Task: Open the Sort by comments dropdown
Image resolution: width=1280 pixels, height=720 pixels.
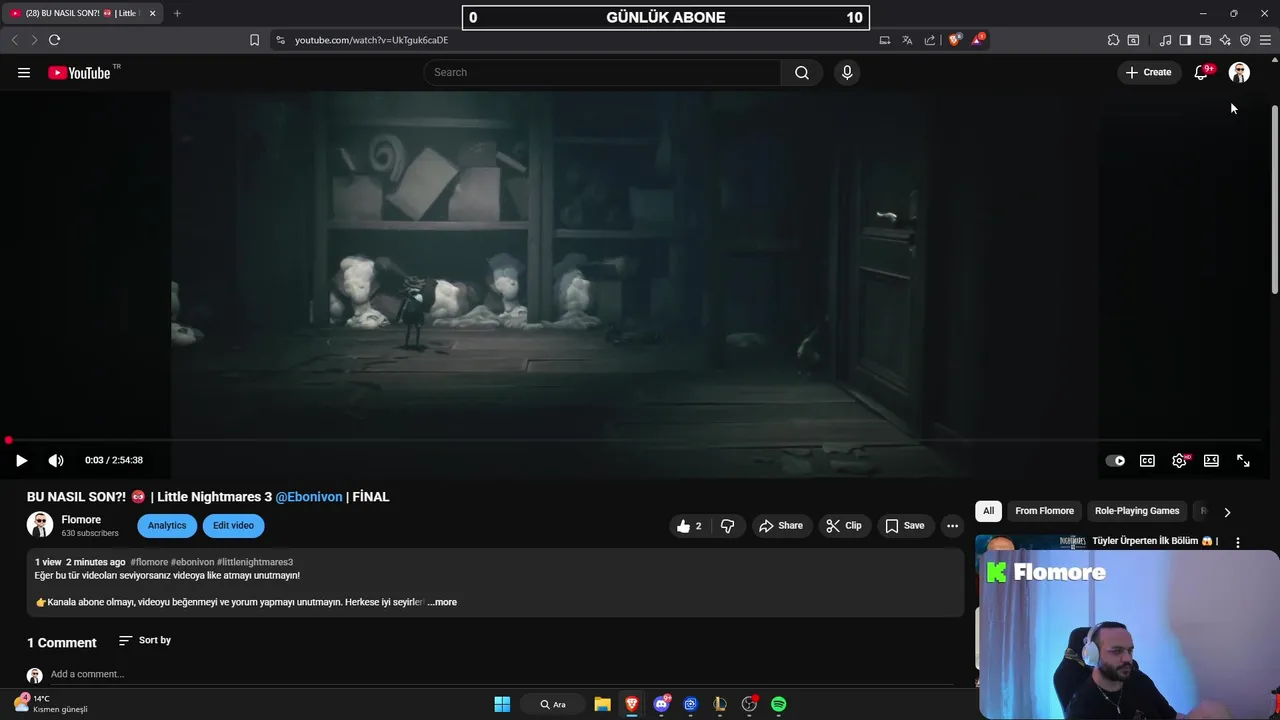Action: coord(145,640)
